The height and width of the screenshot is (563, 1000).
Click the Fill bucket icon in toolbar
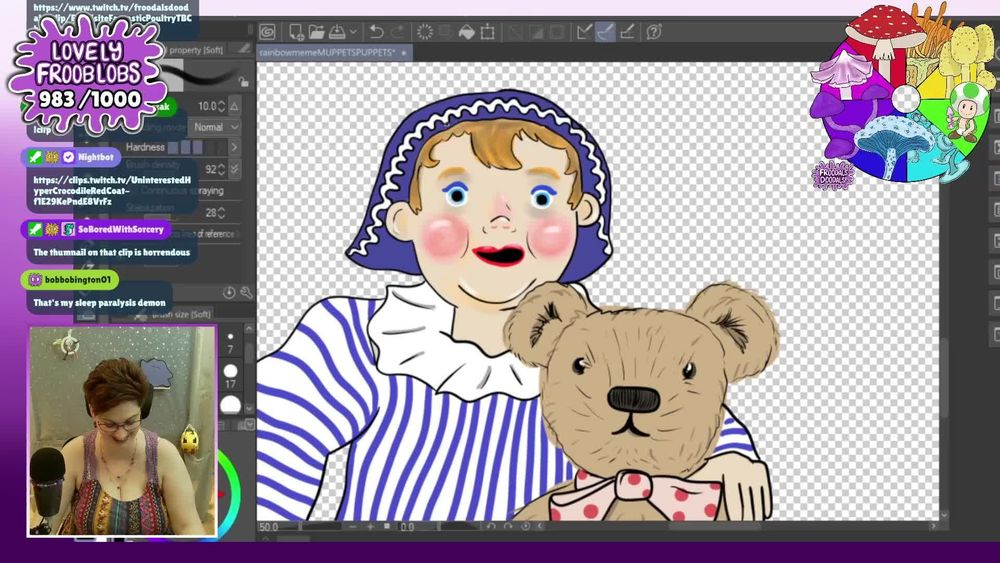(467, 32)
